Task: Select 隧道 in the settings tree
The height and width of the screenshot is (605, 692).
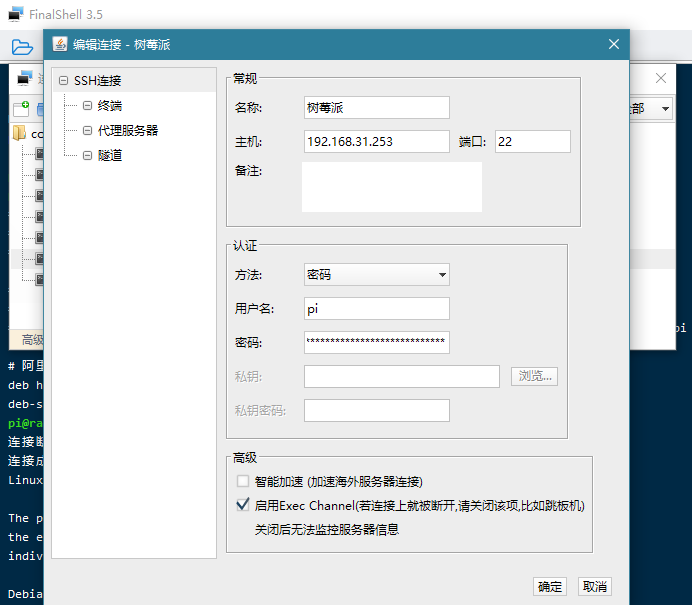Action: click(x=110, y=155)
